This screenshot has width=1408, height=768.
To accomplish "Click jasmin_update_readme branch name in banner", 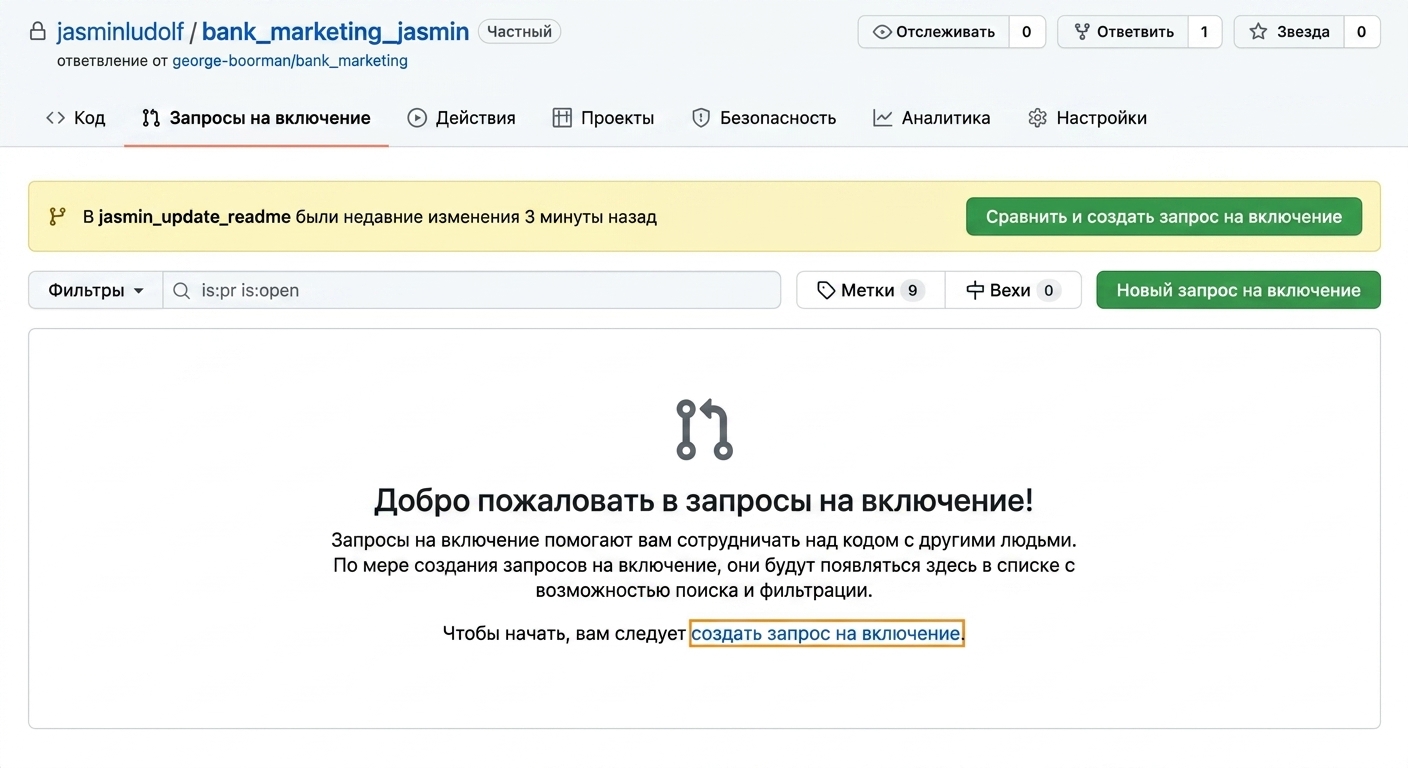I will (x=194, y=217).
